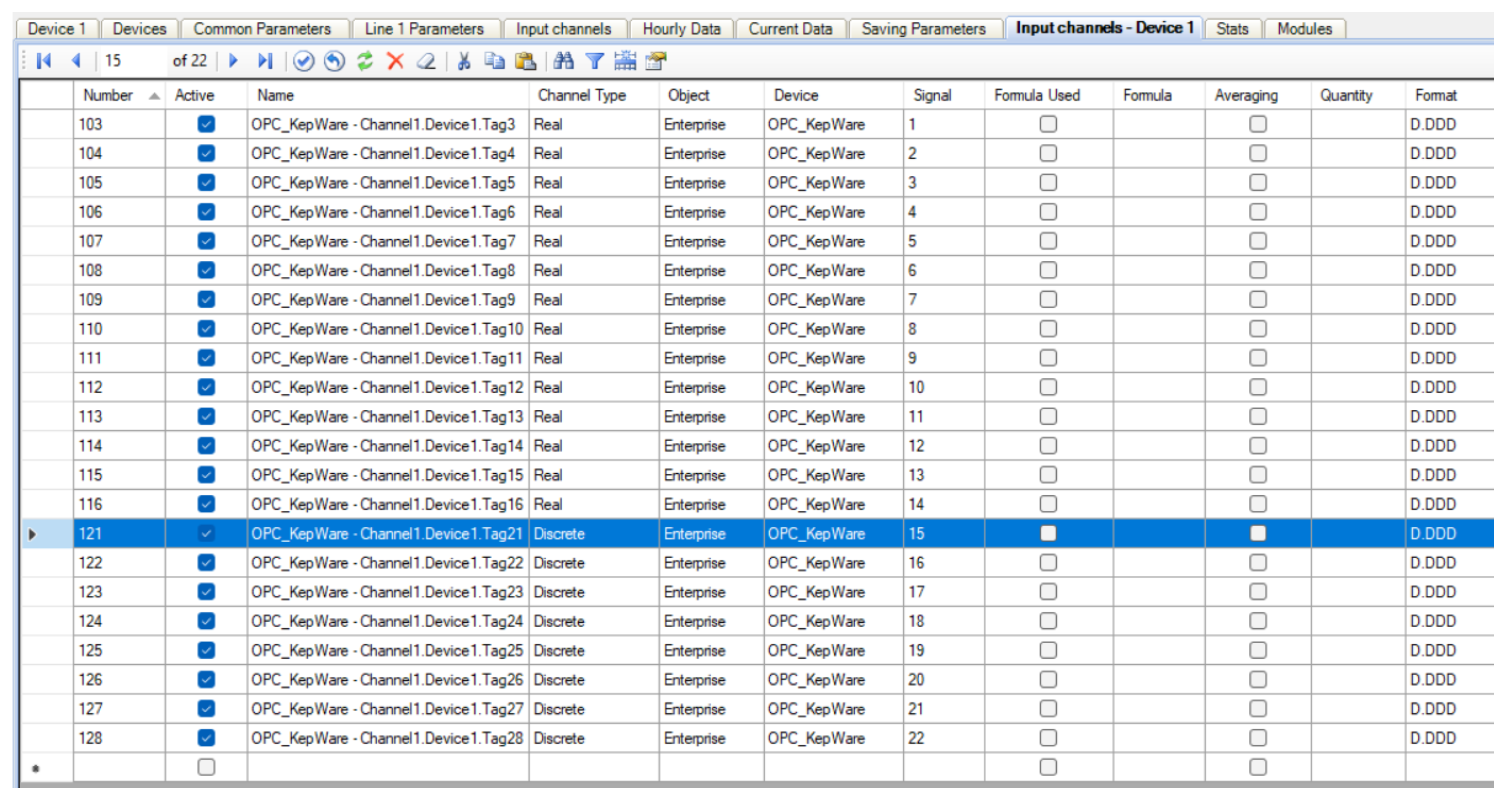
Task: Sort by the Number column header
Action: [x=108, y=95]
